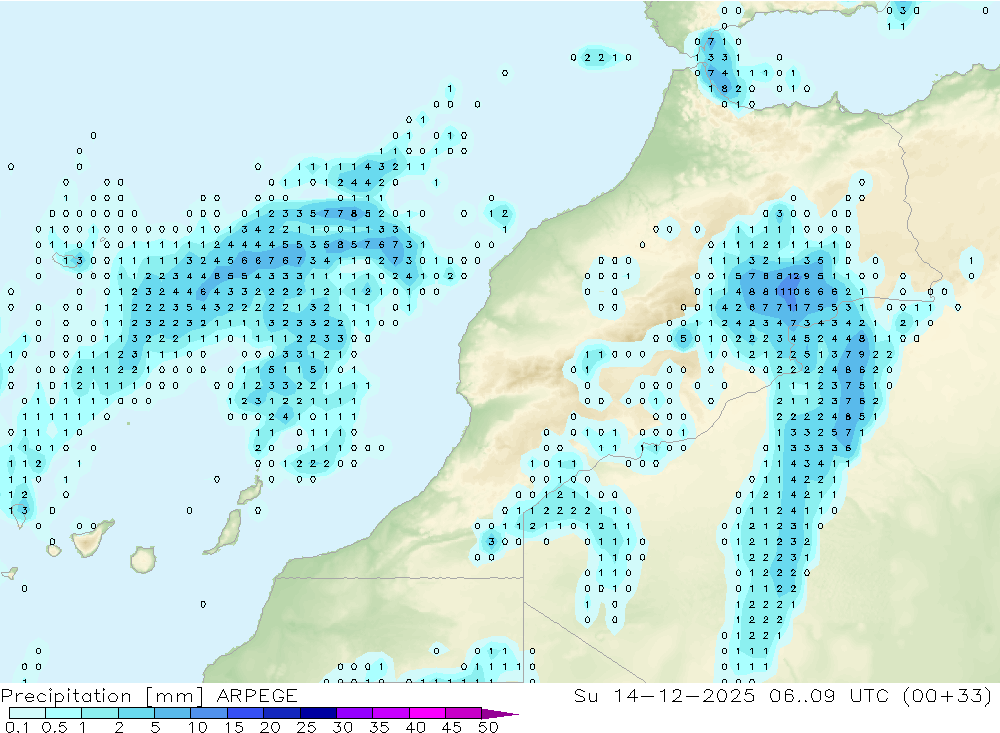Click the legend label '25'

pyautogui.click(x=306, y=727)
